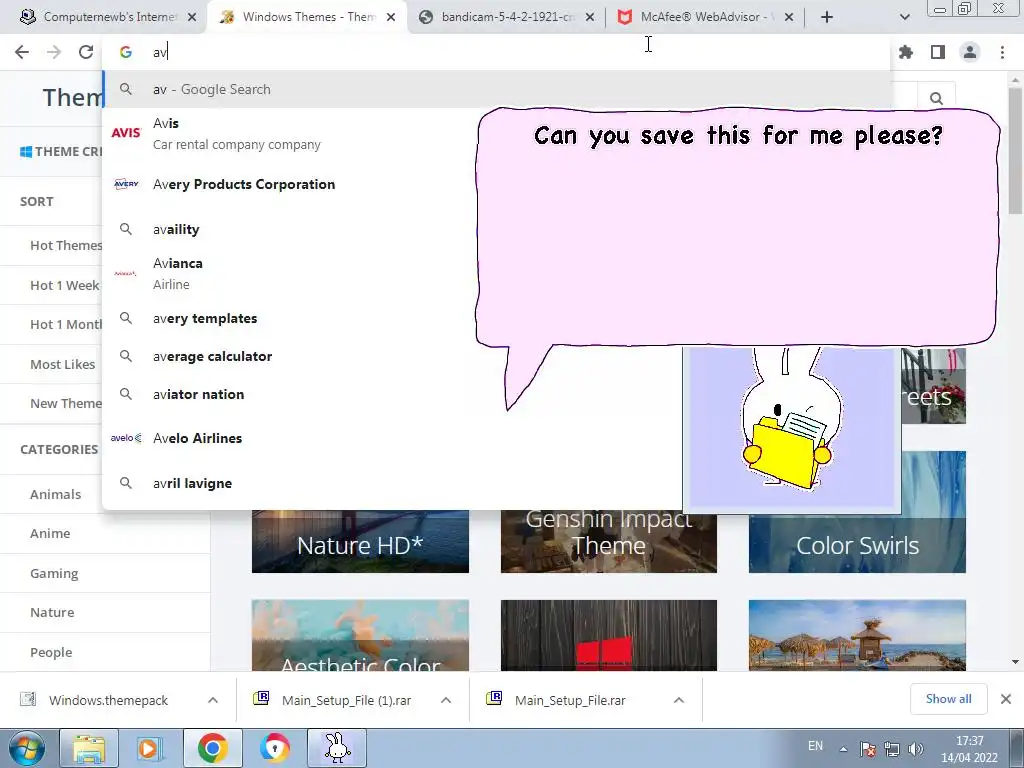This screenshot has width=1024, height=768.
Task: Expand Windows.themepack download options arrow
Action: (x=213, y=700)
